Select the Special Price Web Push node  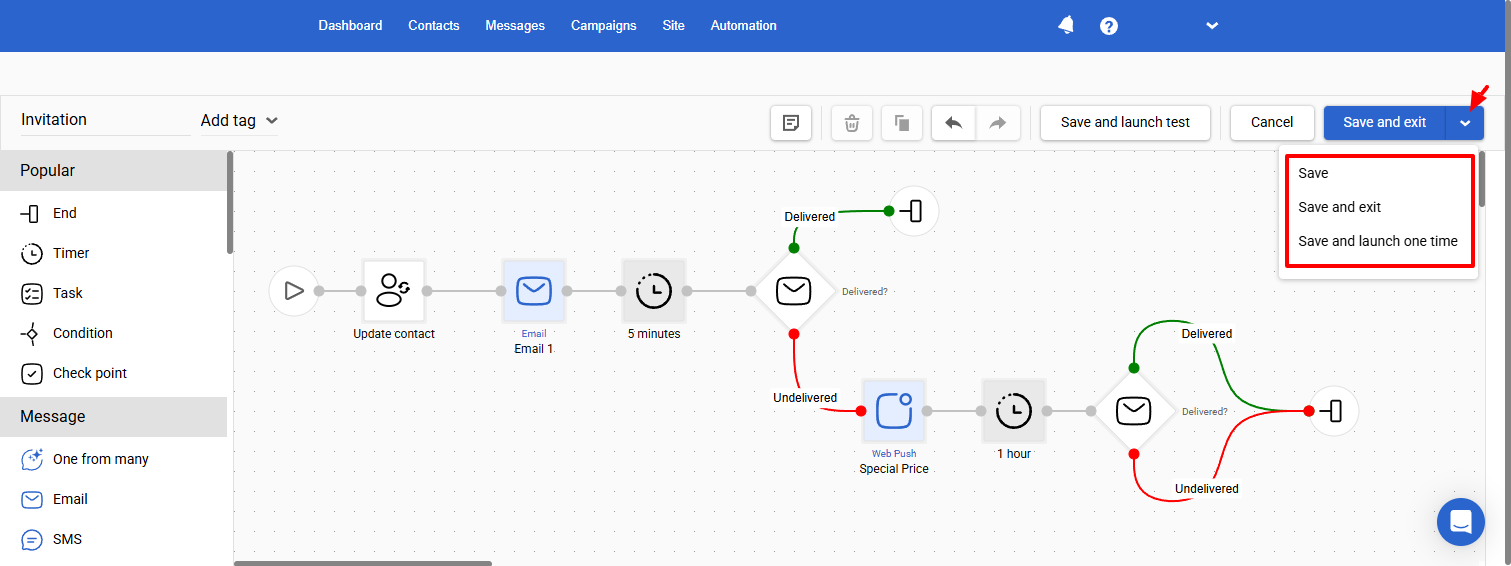[894, 411]
